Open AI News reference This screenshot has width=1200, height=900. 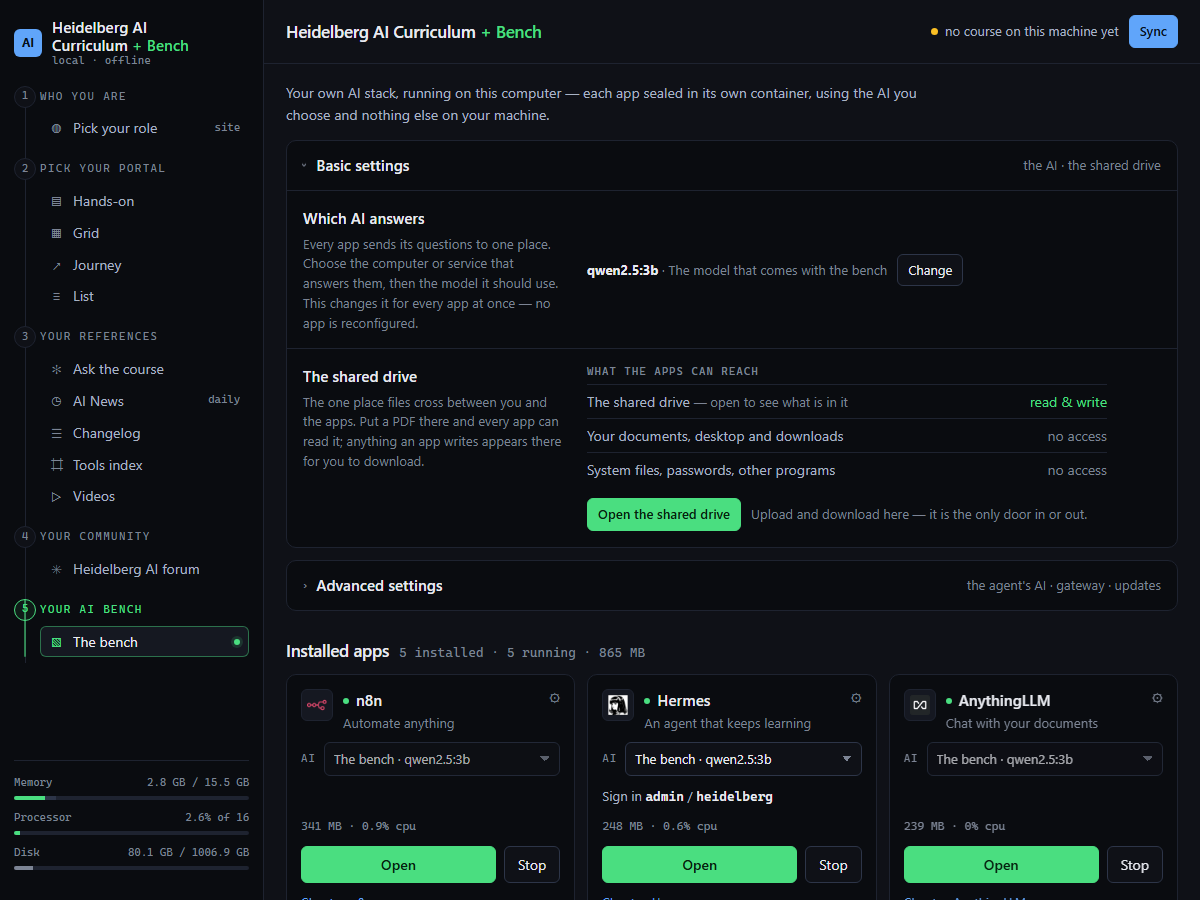click(144, 401)
